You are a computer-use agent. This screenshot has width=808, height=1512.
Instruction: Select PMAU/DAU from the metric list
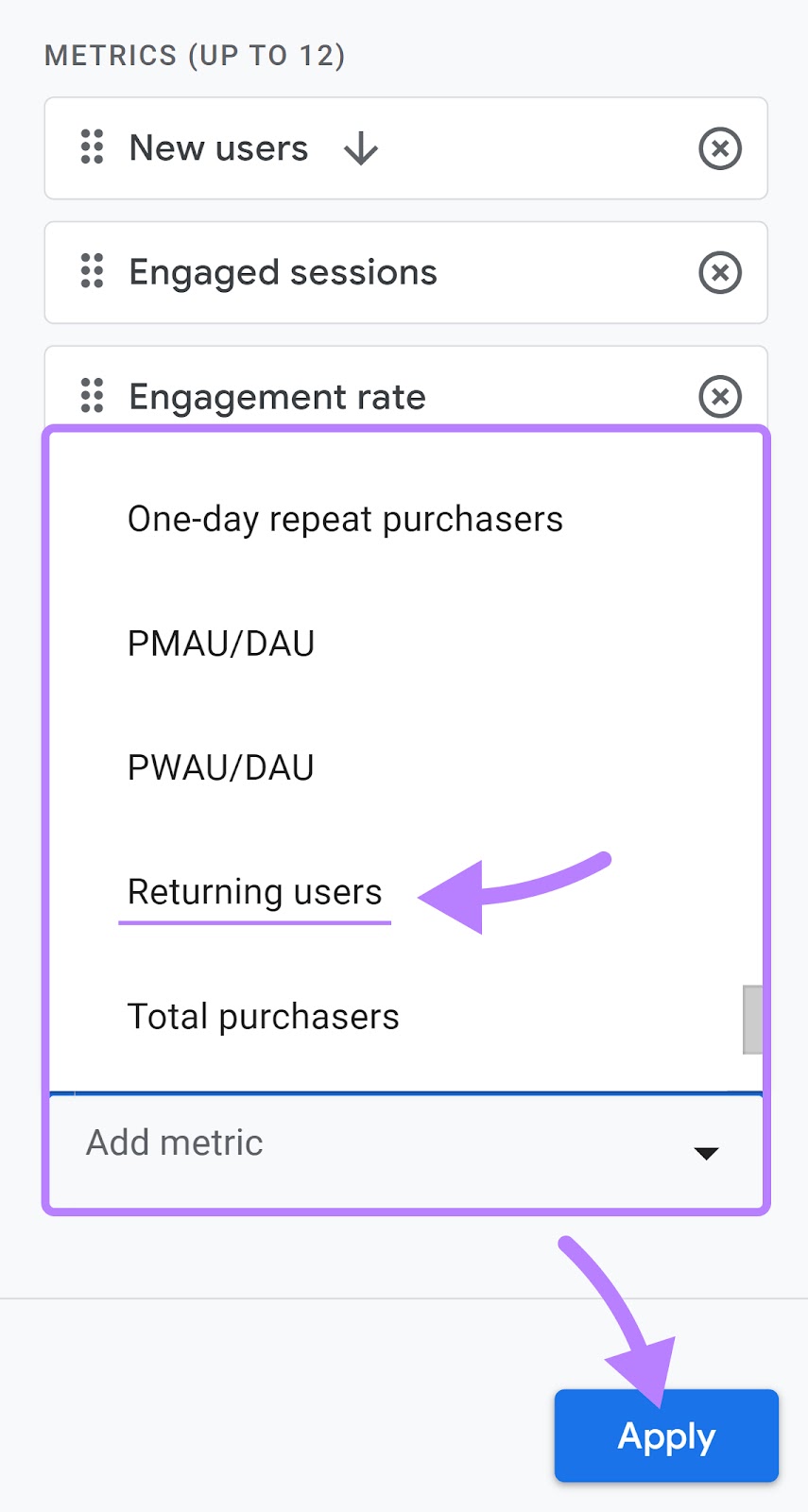(220, 644)
